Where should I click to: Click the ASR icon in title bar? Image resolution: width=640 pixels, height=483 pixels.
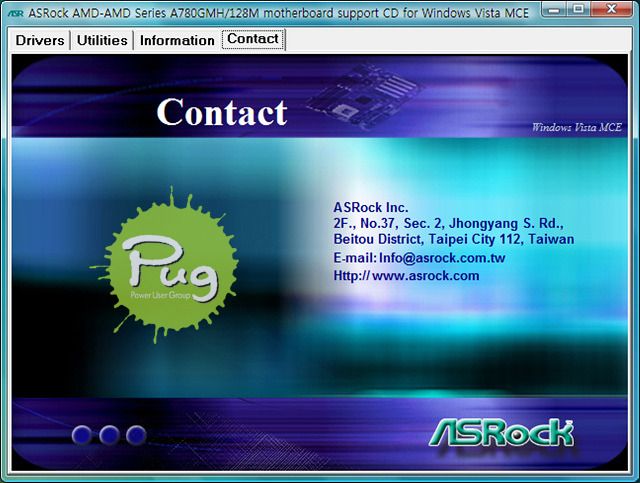(x=16, y=13)
